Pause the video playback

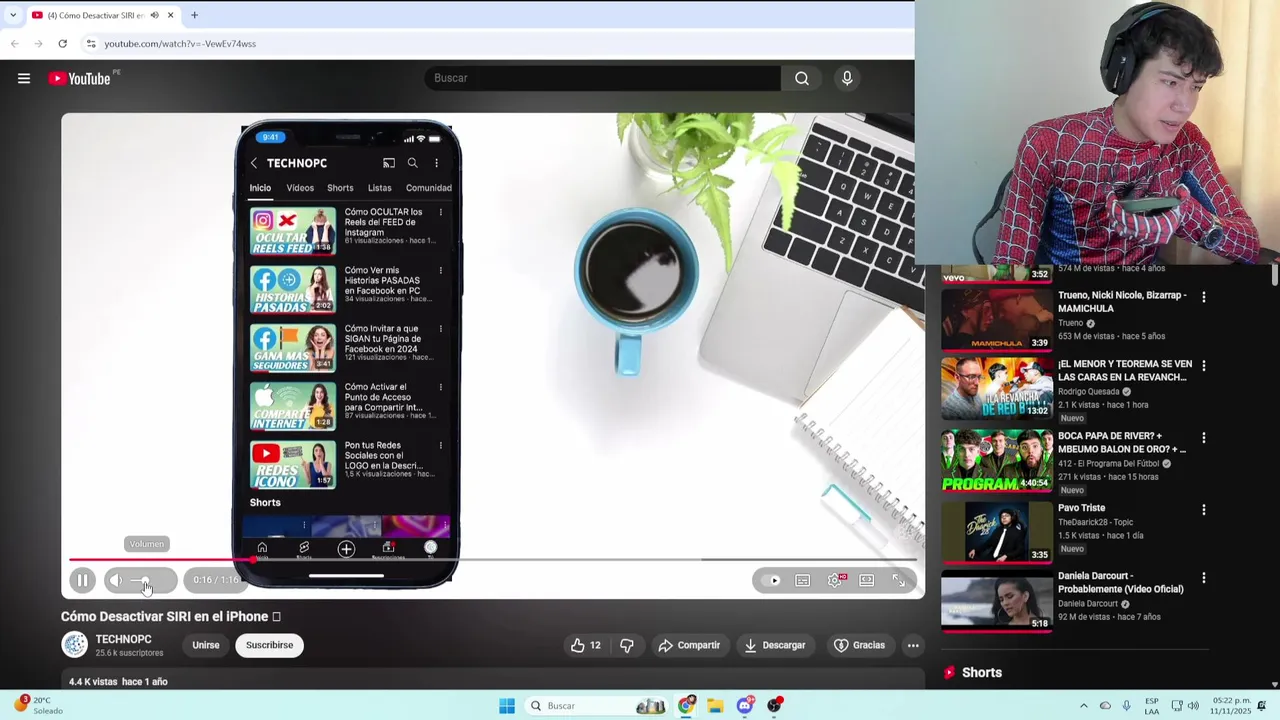point(82,580)
